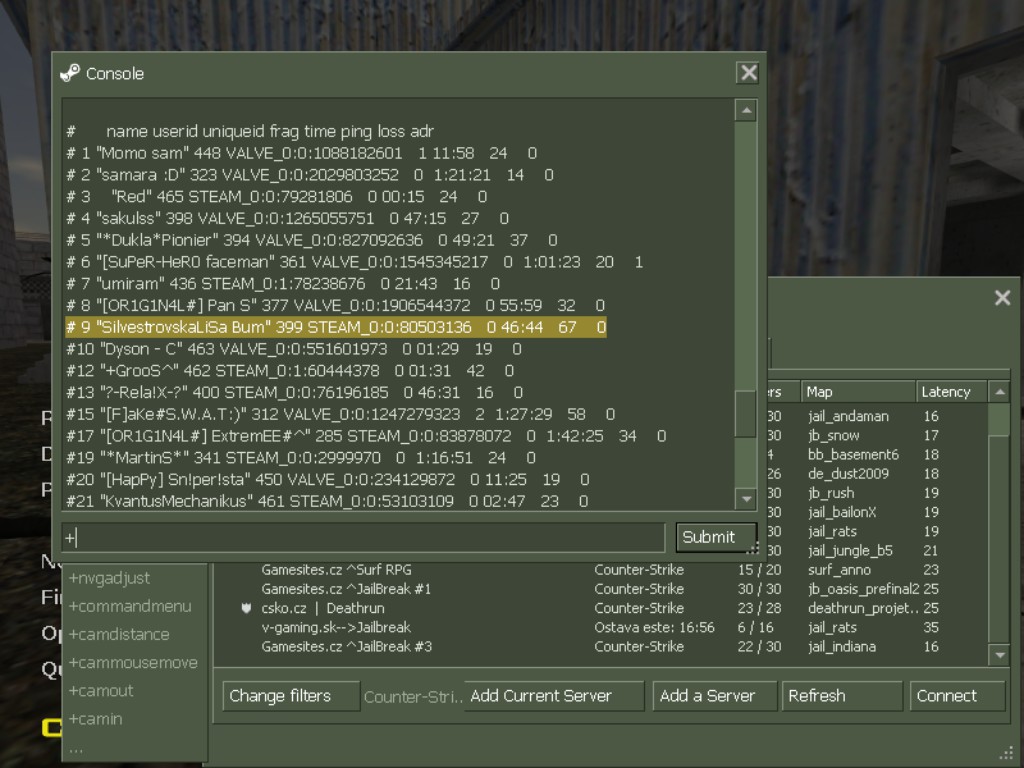Screen dimensions: 1024x768
Task: Click the "+GrooS^" player line
Action: click(x=290, y=370)
